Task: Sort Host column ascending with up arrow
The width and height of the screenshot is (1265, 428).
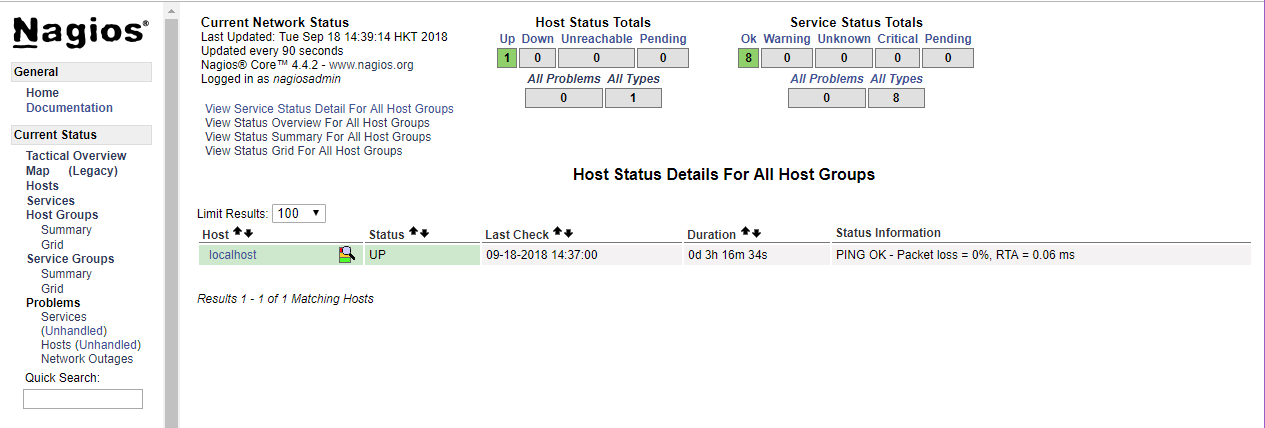Action: 238,233
